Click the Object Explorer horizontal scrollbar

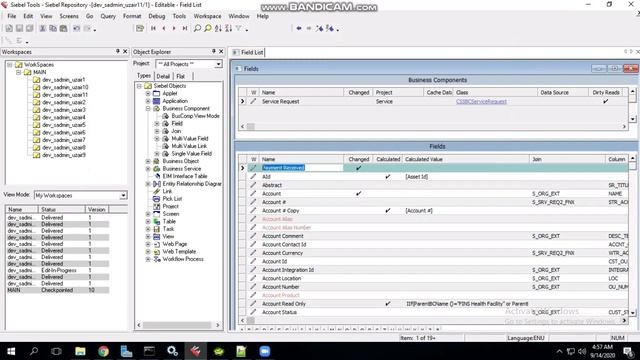click(178, 325)
